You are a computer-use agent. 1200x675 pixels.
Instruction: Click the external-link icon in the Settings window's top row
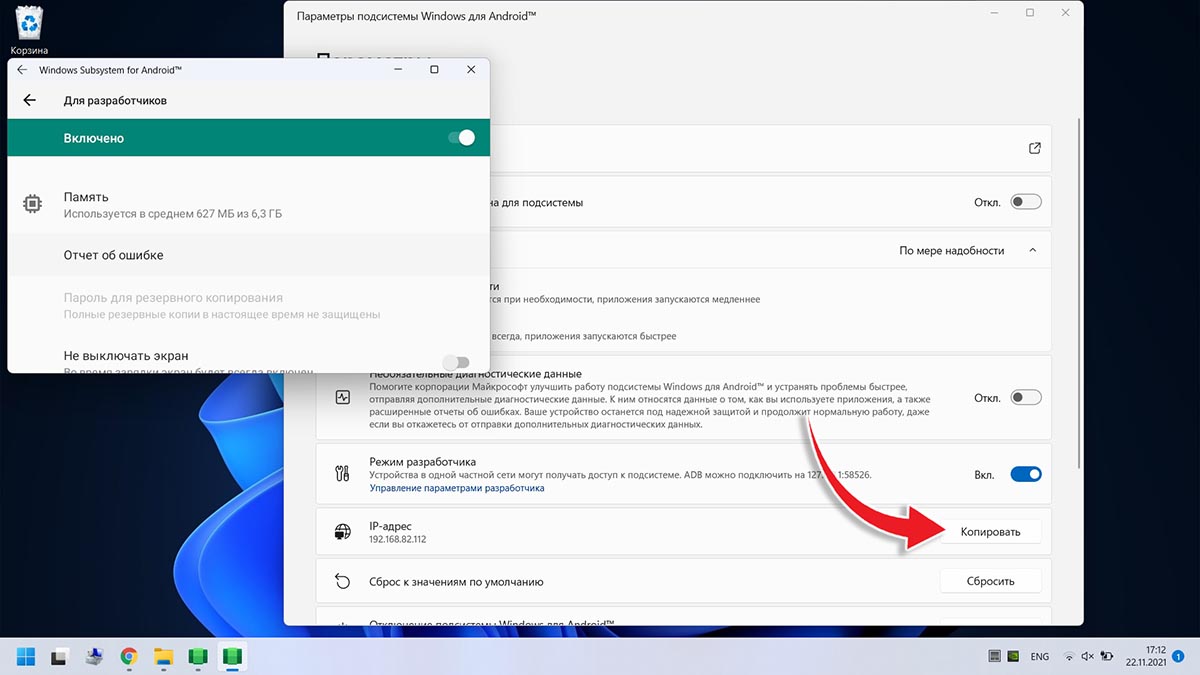pyautogui.click(x=1034, y=148)
